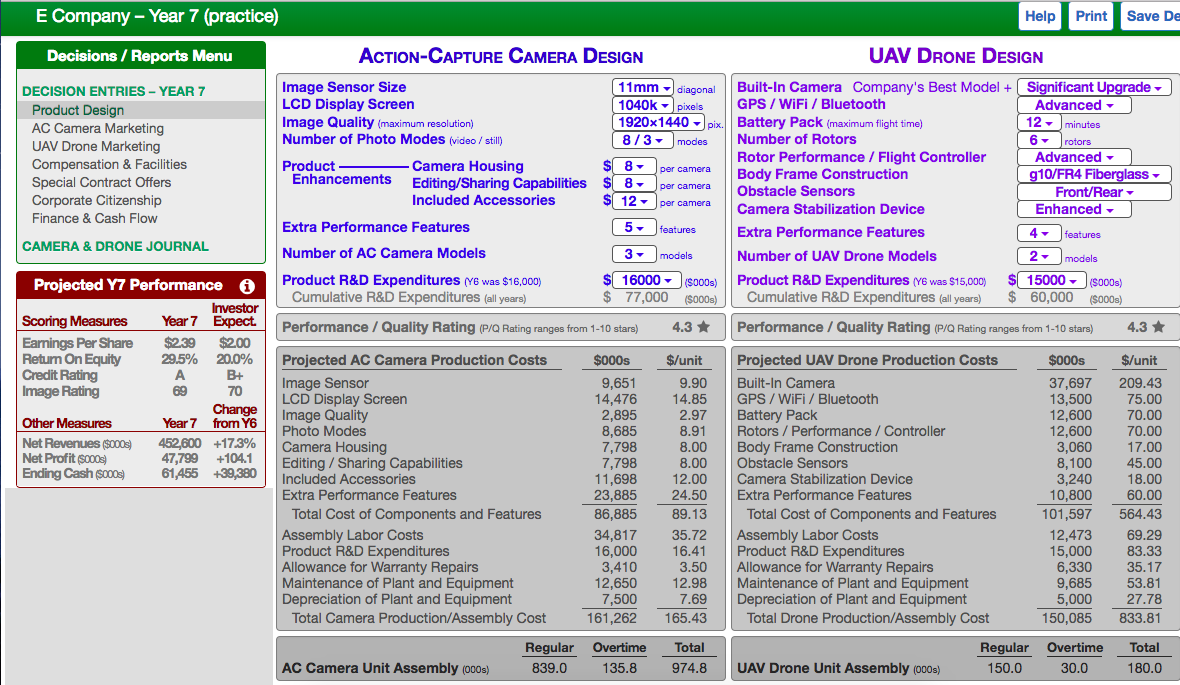Open the Camera Housing cost dropdown
This screenshot has width=1180, height=685.
point(634,166)
